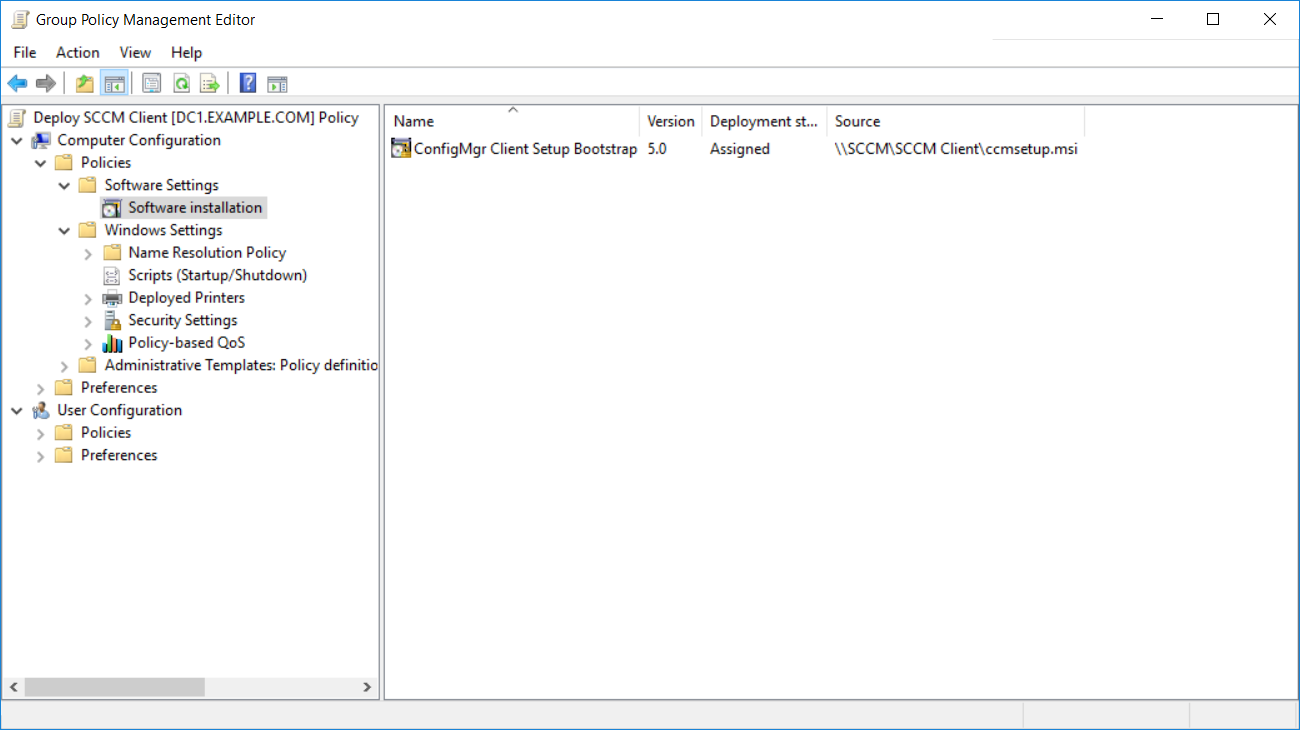The width and height of the screenshot is (1300, 730).
Task: Toggle Show/Hide Console Tree toolbar button
Action: [x=114, y=83]
